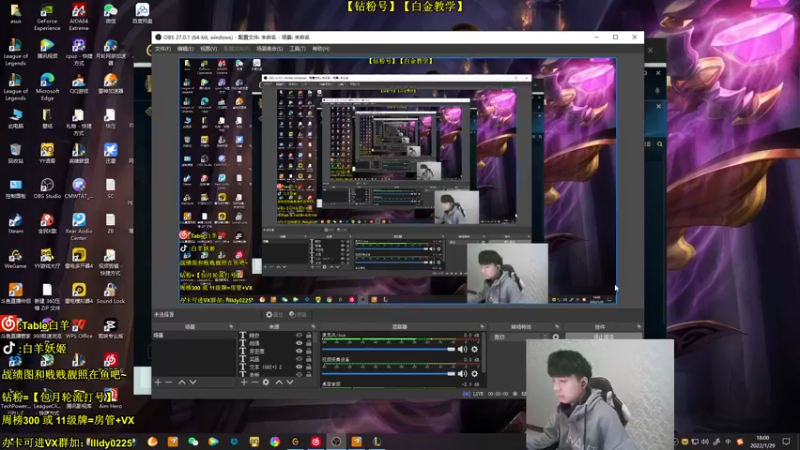
Task: Mute the 麦克风/Aux mixer channel
Action: coord(462,349)
